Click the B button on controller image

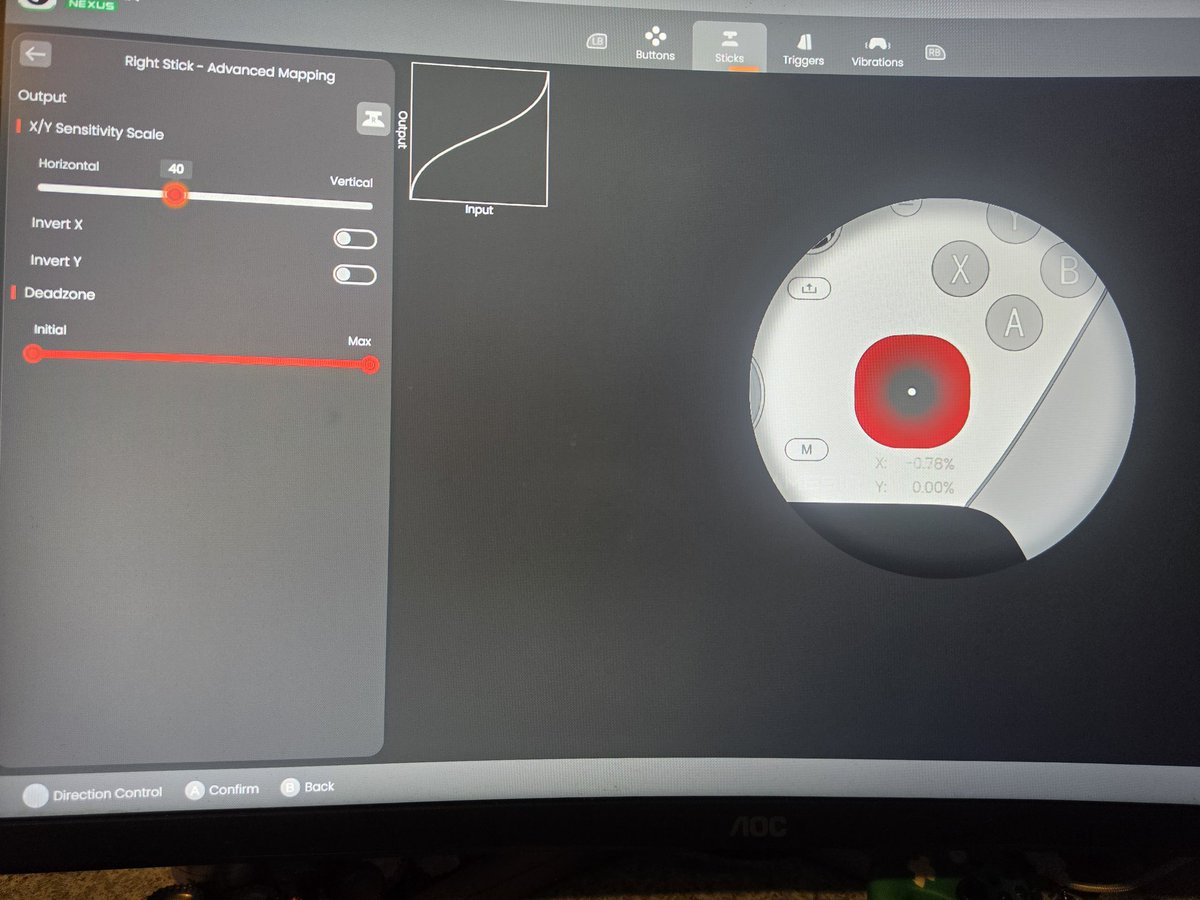pyautogui.click(x=1068, y=271)
